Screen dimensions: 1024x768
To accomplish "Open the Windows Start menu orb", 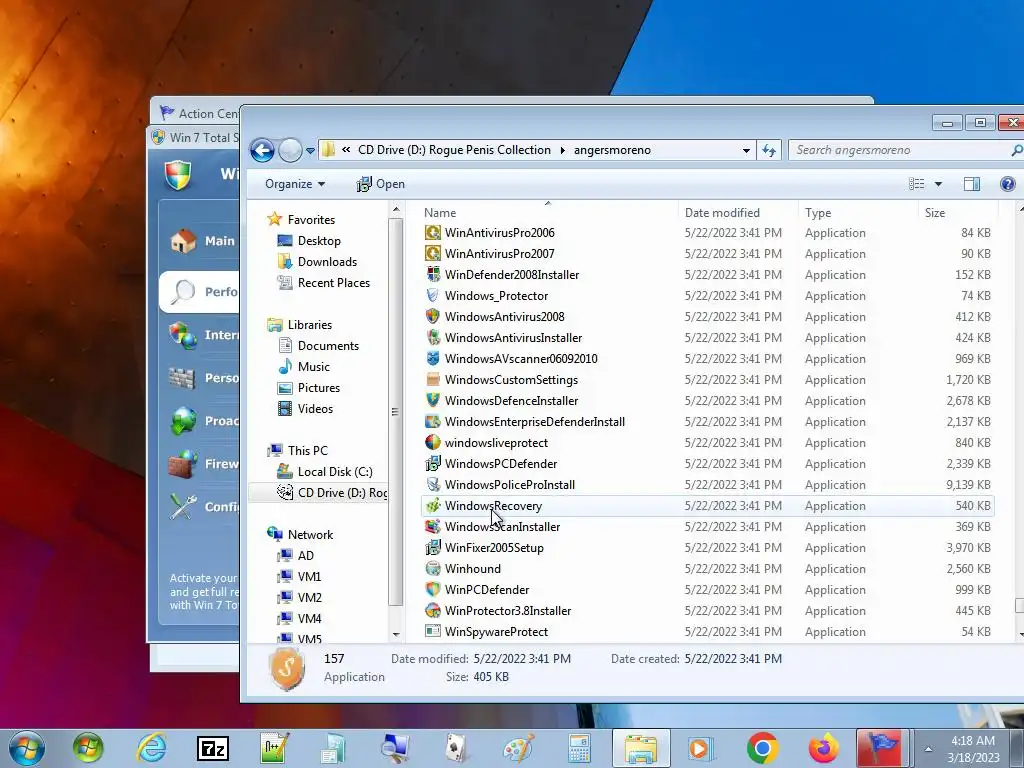I will (27, 748).
